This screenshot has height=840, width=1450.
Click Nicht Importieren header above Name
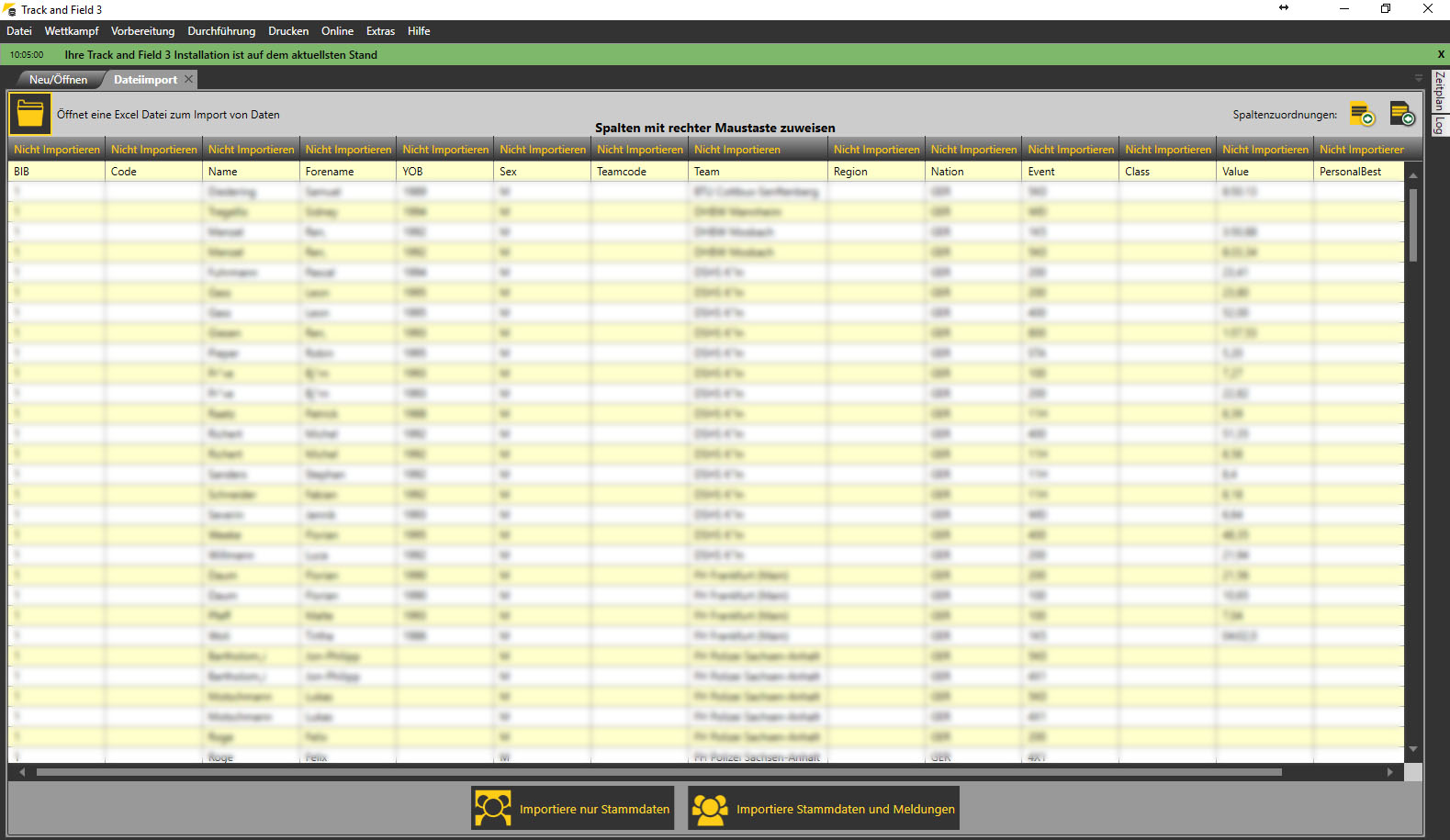pos(251,149)
